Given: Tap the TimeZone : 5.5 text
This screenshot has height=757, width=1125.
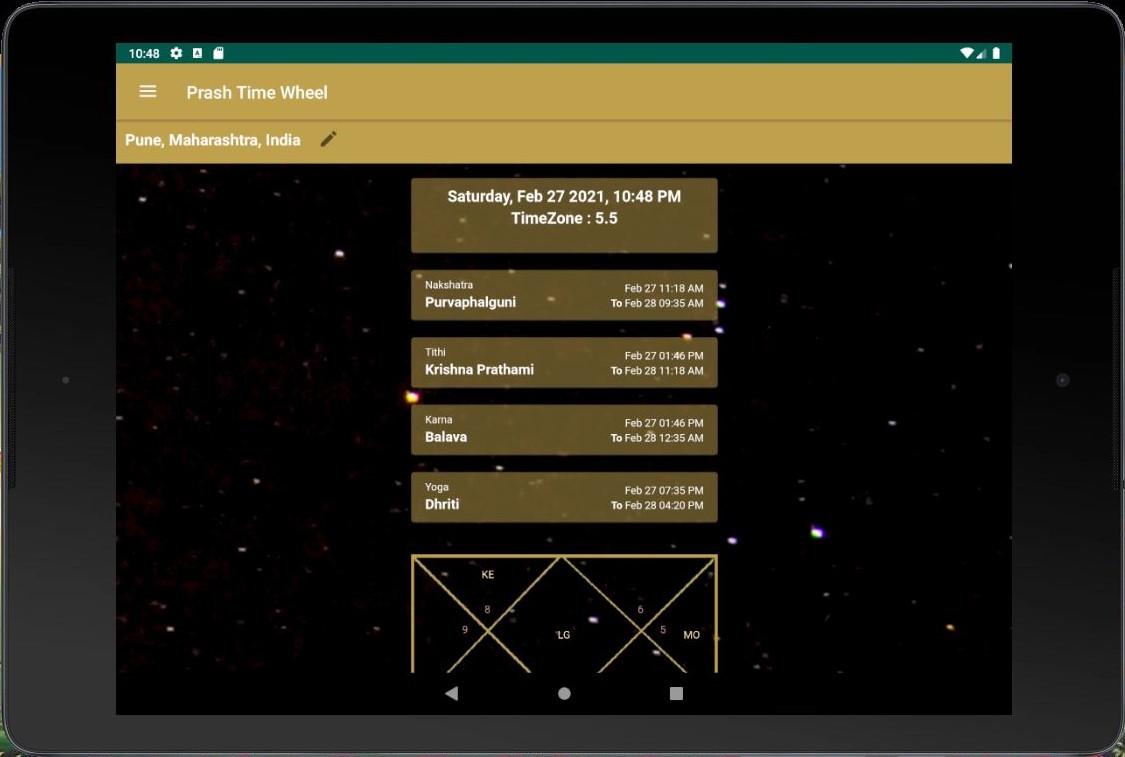Looking at the screenshot, I should point(564,218).
